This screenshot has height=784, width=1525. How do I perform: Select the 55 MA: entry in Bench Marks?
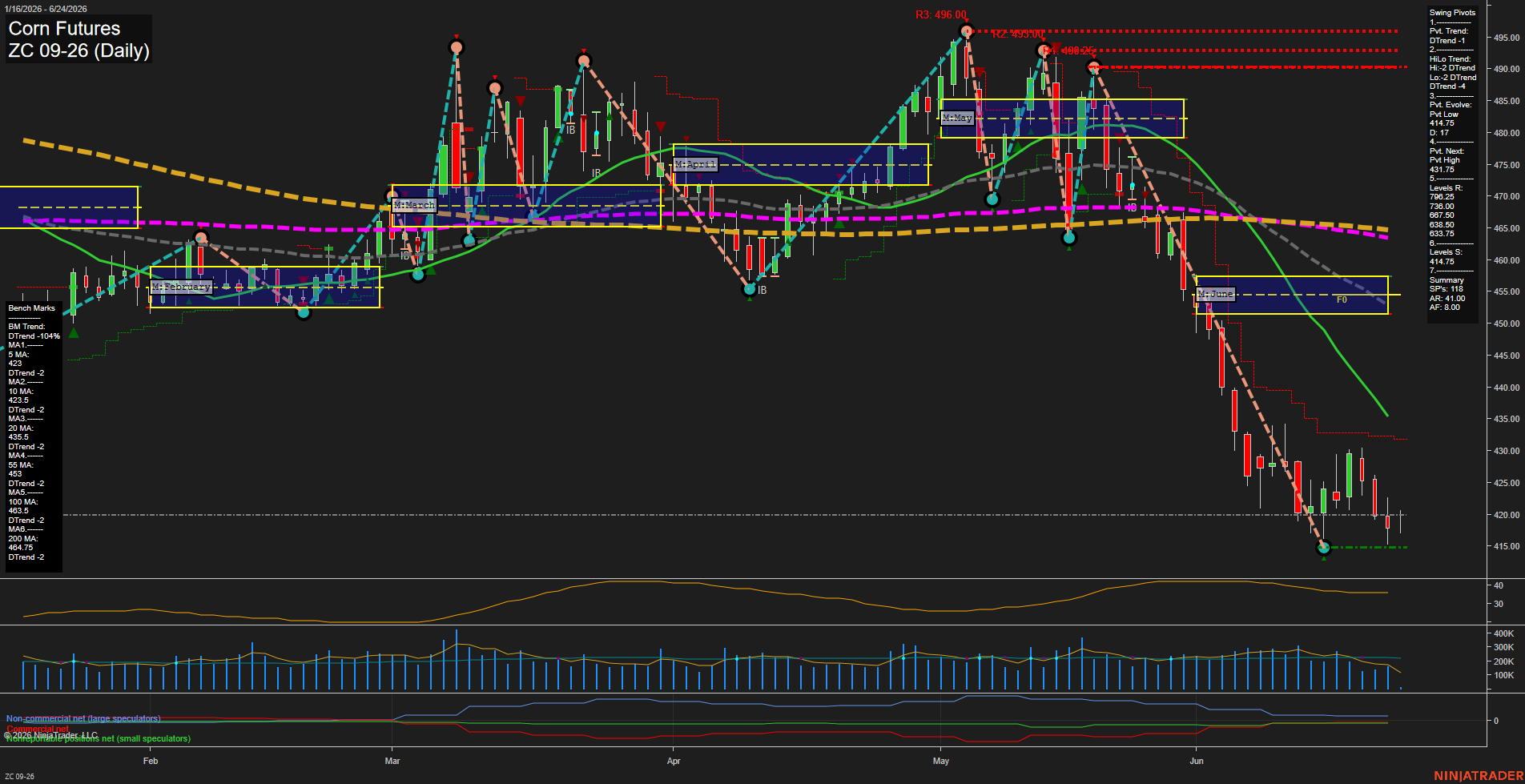pos(20,465)
